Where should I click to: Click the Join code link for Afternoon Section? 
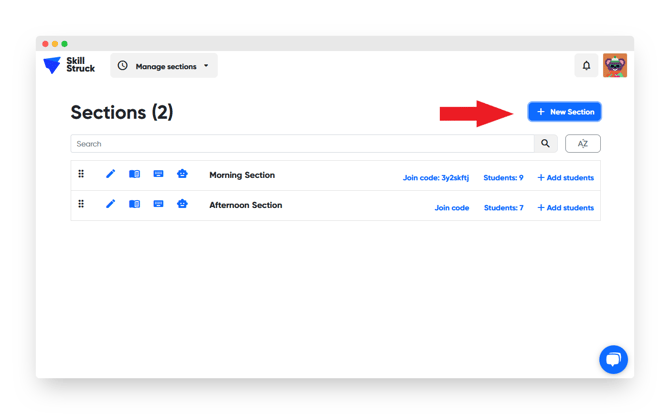(451, 208)
